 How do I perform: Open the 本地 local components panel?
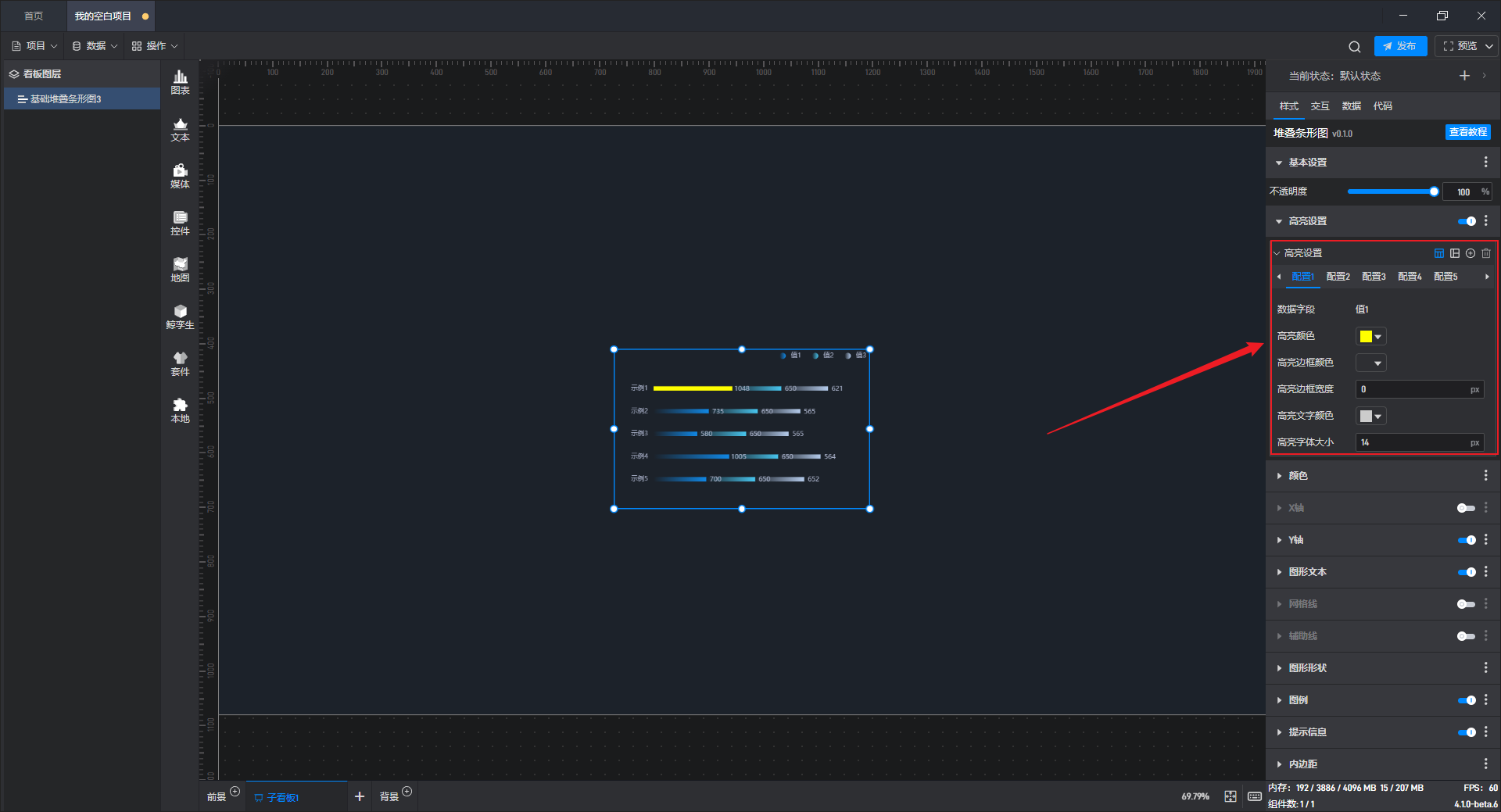click(x=180, y=410)
